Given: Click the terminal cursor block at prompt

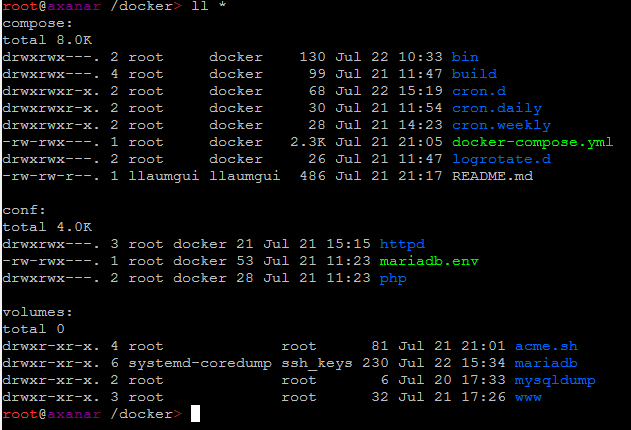Looking at the screenshot, I should (x=196, y=414).
